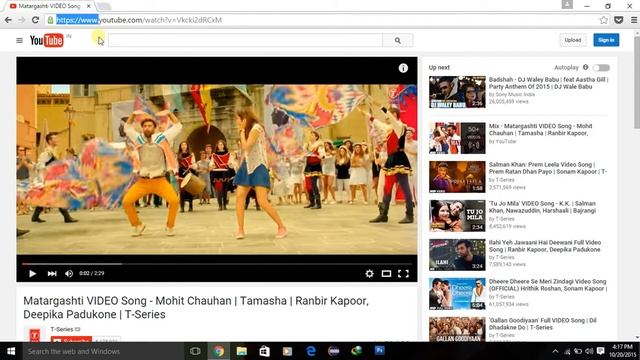Open Windows Store from taskbar
Screen dimensions: 640x360
(264, 351)
